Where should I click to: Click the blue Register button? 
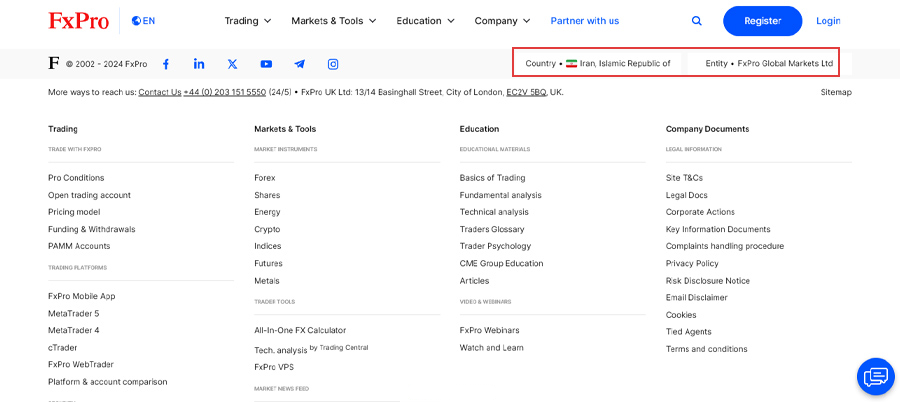click(762, 21)
